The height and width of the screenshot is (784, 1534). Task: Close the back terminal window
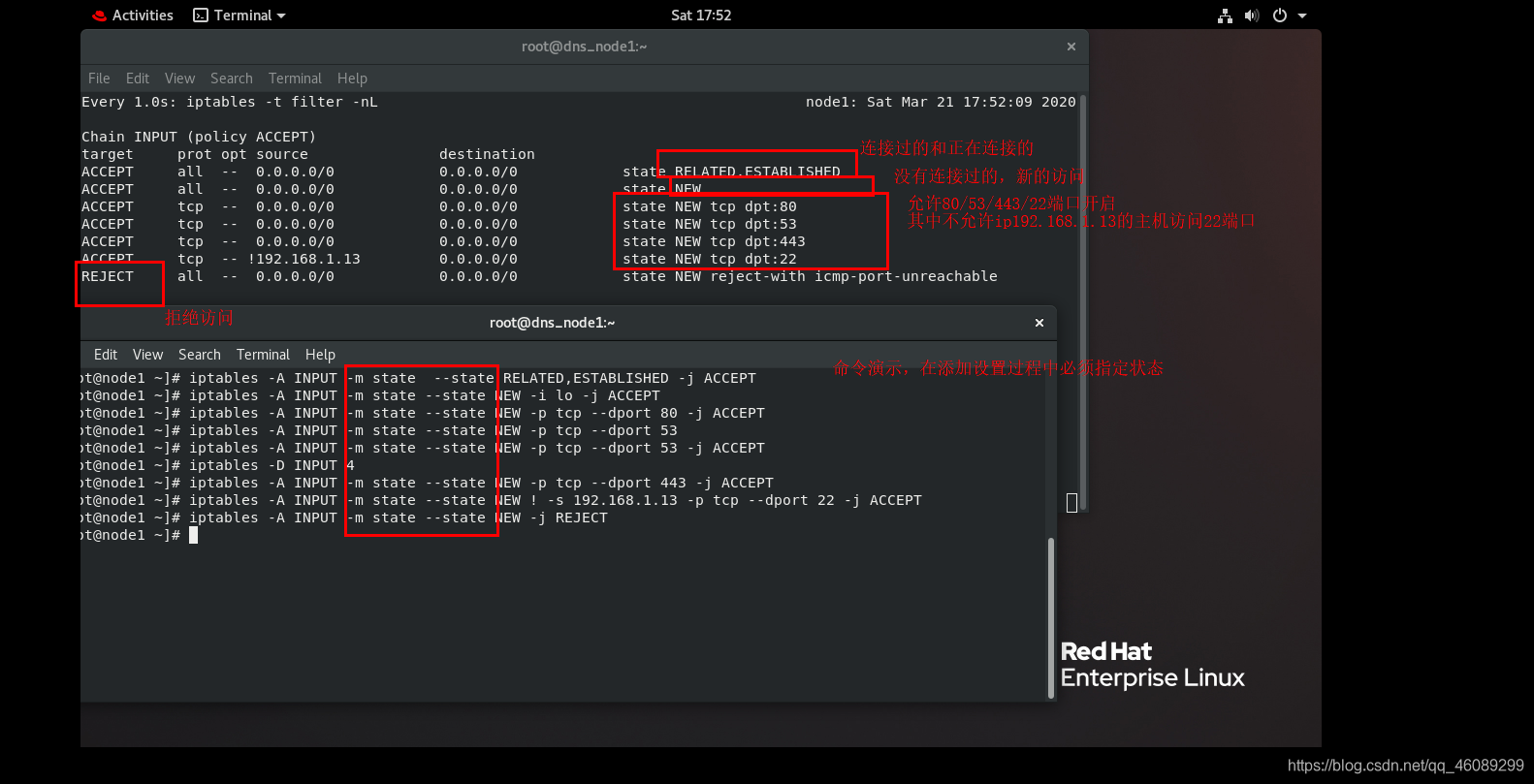tap(1071, 47)
